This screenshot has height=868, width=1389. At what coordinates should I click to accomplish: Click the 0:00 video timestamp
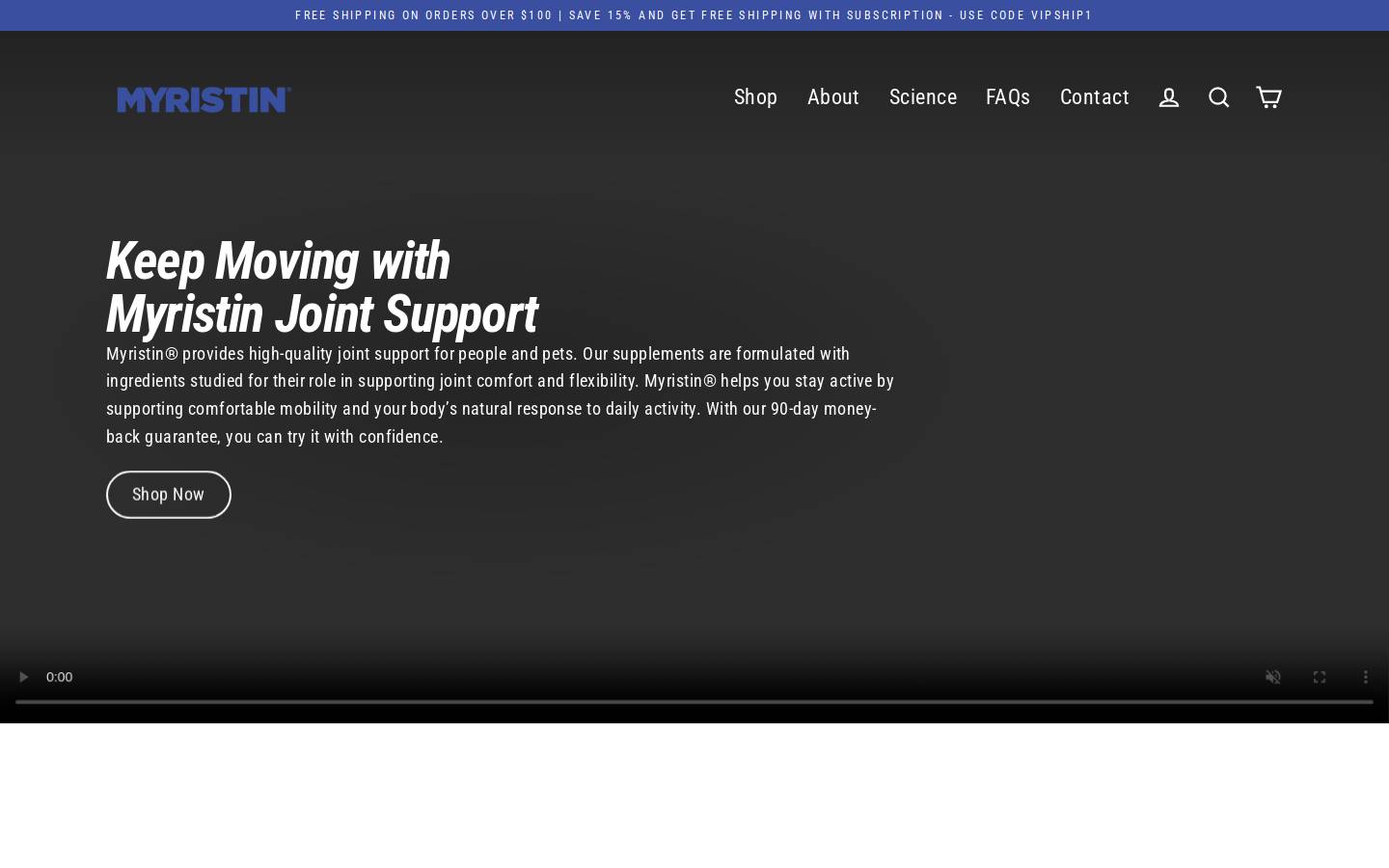59,677
